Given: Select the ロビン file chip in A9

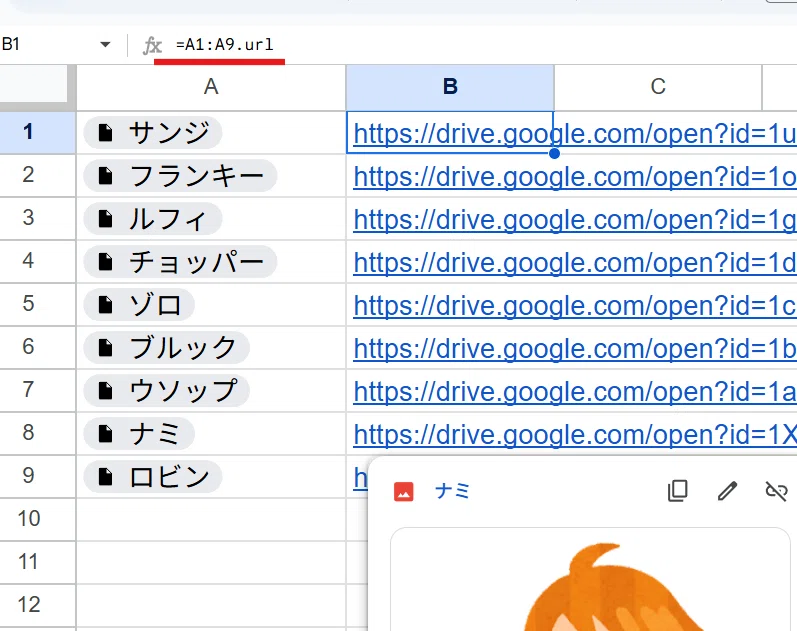Looking at the screenshot, I should (x=153, y=477).
